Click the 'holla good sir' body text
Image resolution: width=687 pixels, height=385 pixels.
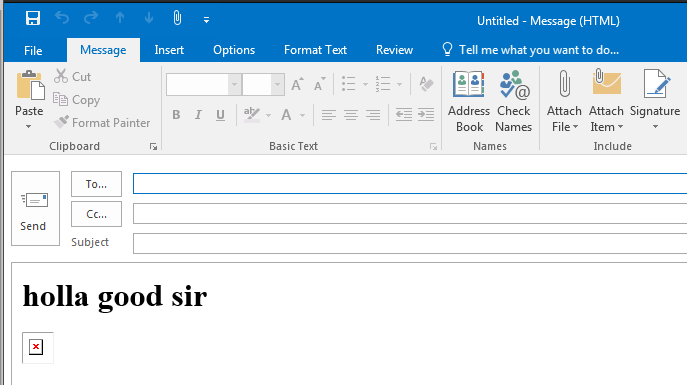(115, 297)
